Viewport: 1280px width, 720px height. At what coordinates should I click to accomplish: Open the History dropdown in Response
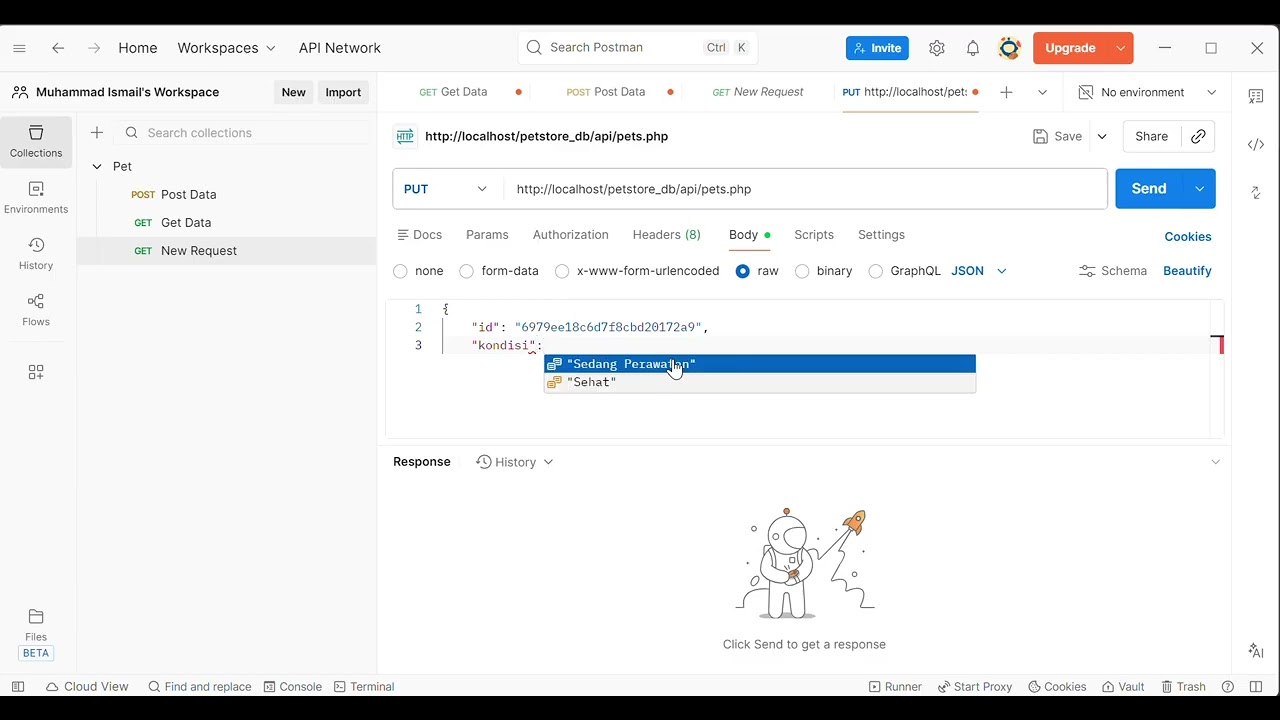515,462
